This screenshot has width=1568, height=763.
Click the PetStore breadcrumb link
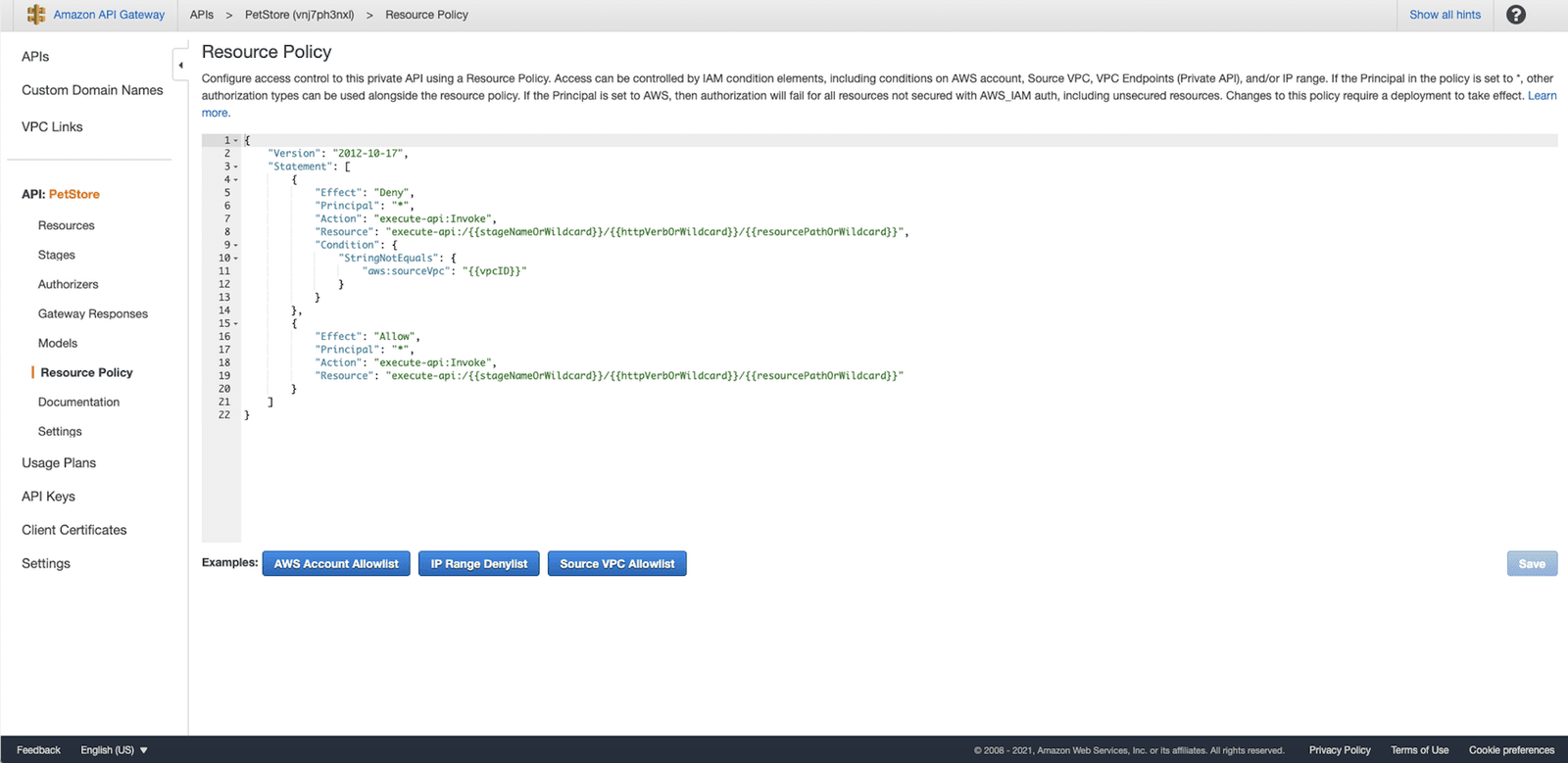click(x=299, y=15)
